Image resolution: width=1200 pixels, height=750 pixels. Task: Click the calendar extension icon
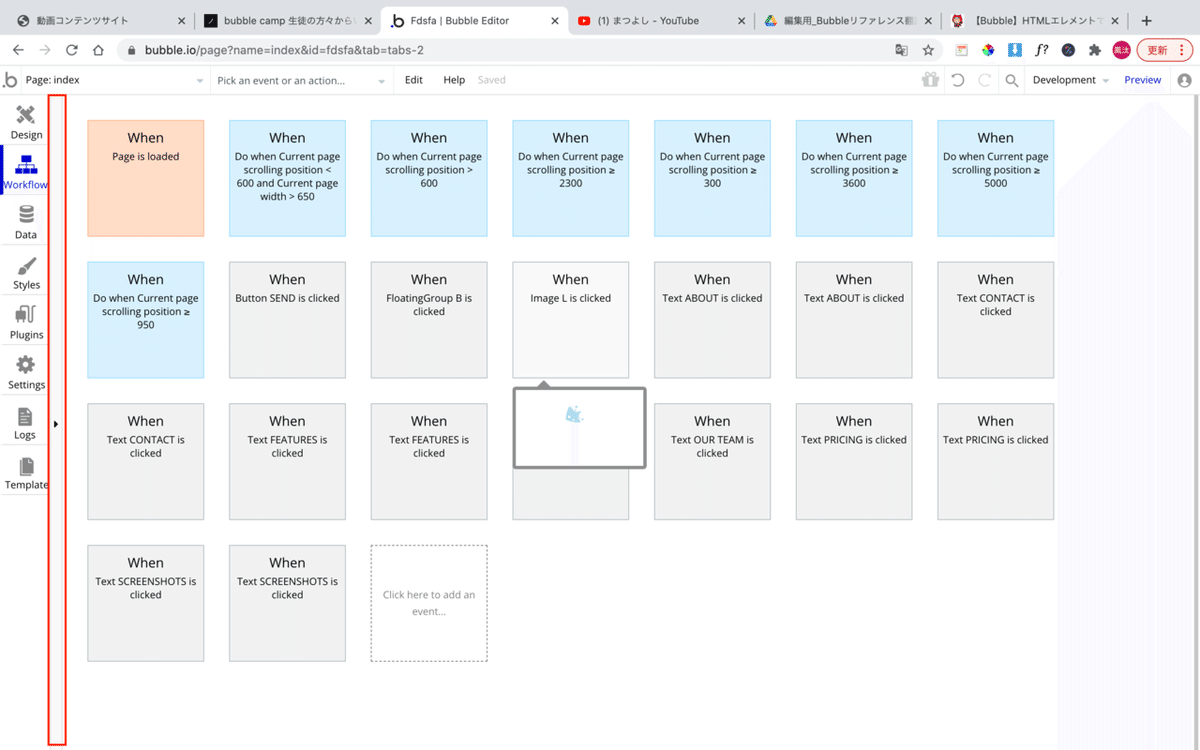coord(961,50)
